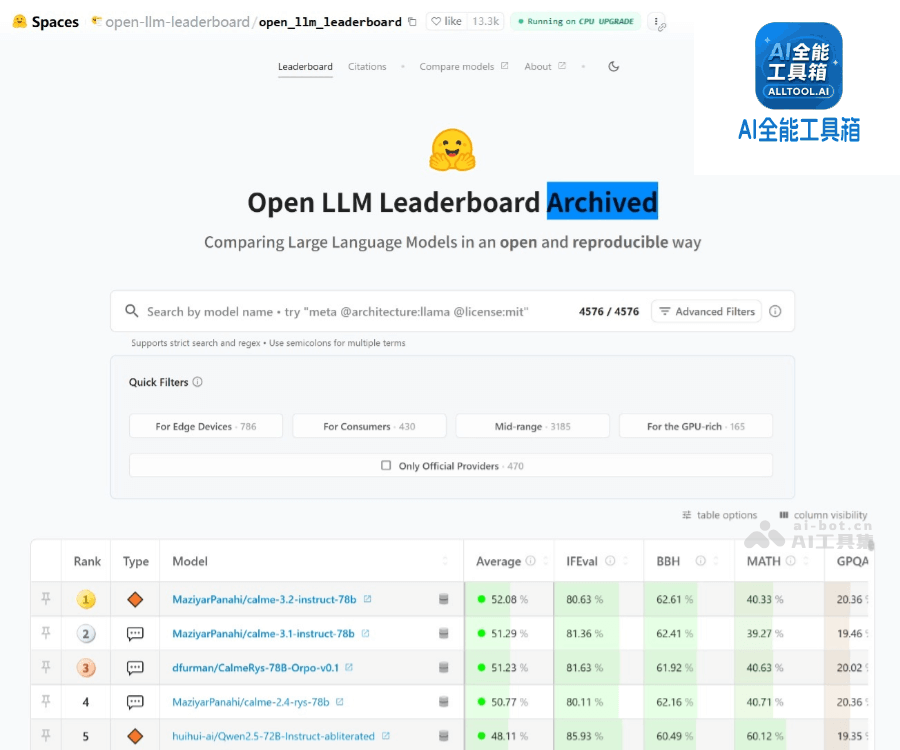Open table options menu
The image size is (900, 750).
(x=720, y=515)
